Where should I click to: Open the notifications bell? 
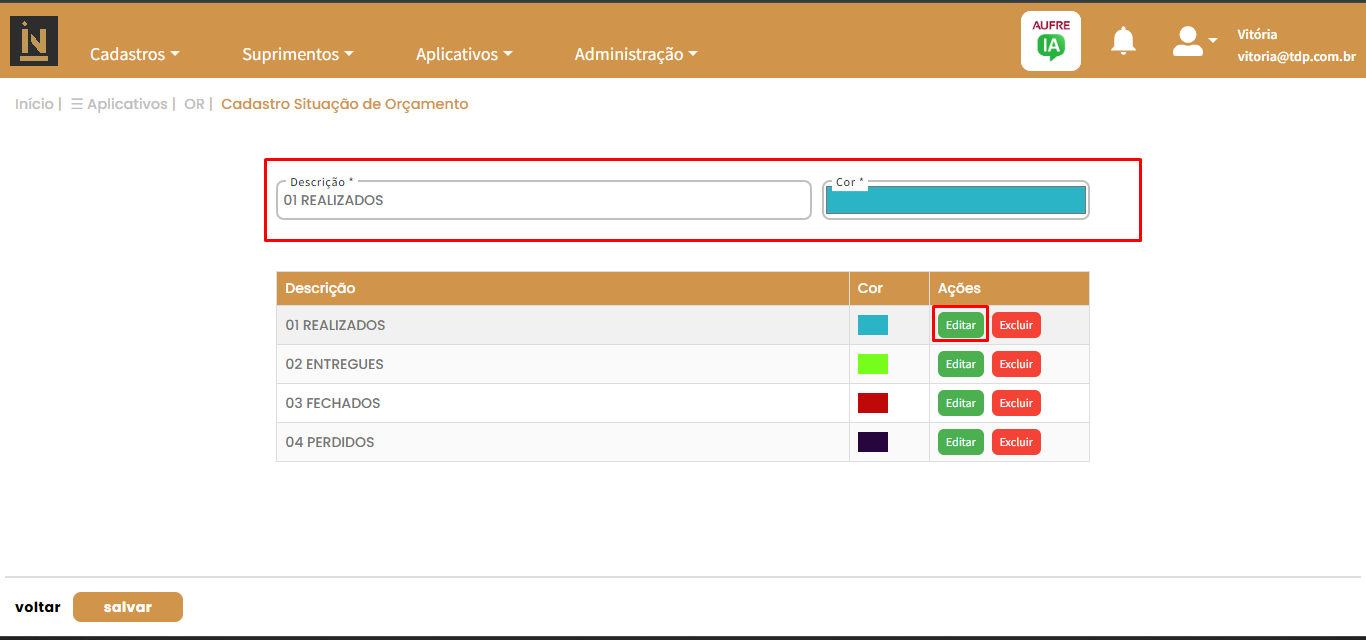pos(1123,41)
